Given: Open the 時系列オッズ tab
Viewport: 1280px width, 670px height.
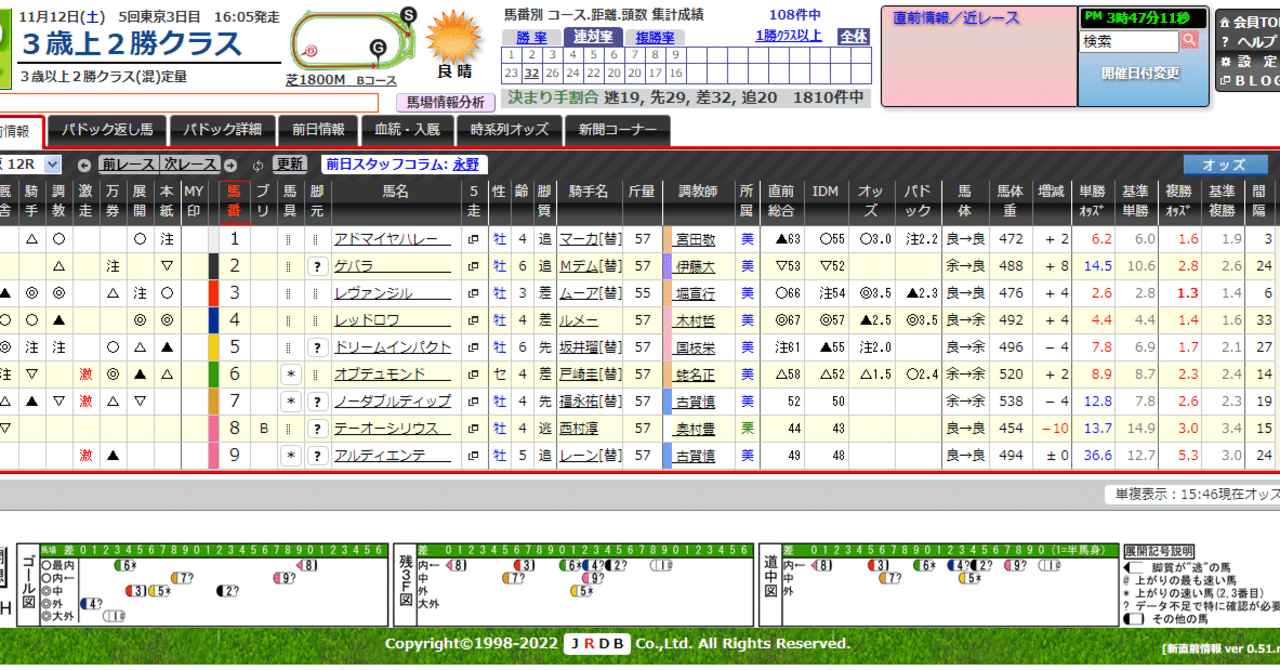Looking at the screenshot, I should click(x=510, y=131).
